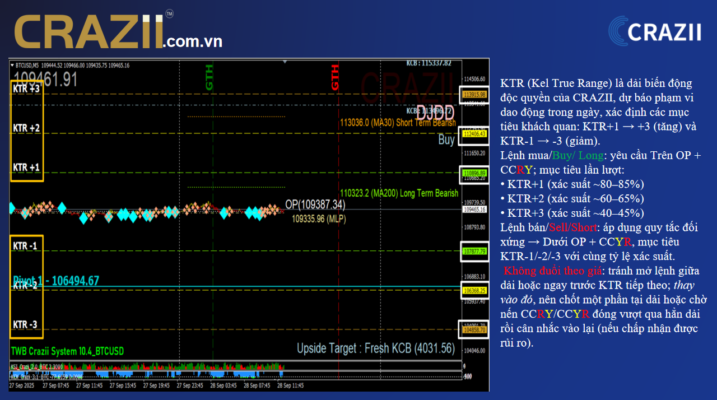Screen dimensions: 717x400
Task: Click the green 107877.79 price tag
Action: 475,251
